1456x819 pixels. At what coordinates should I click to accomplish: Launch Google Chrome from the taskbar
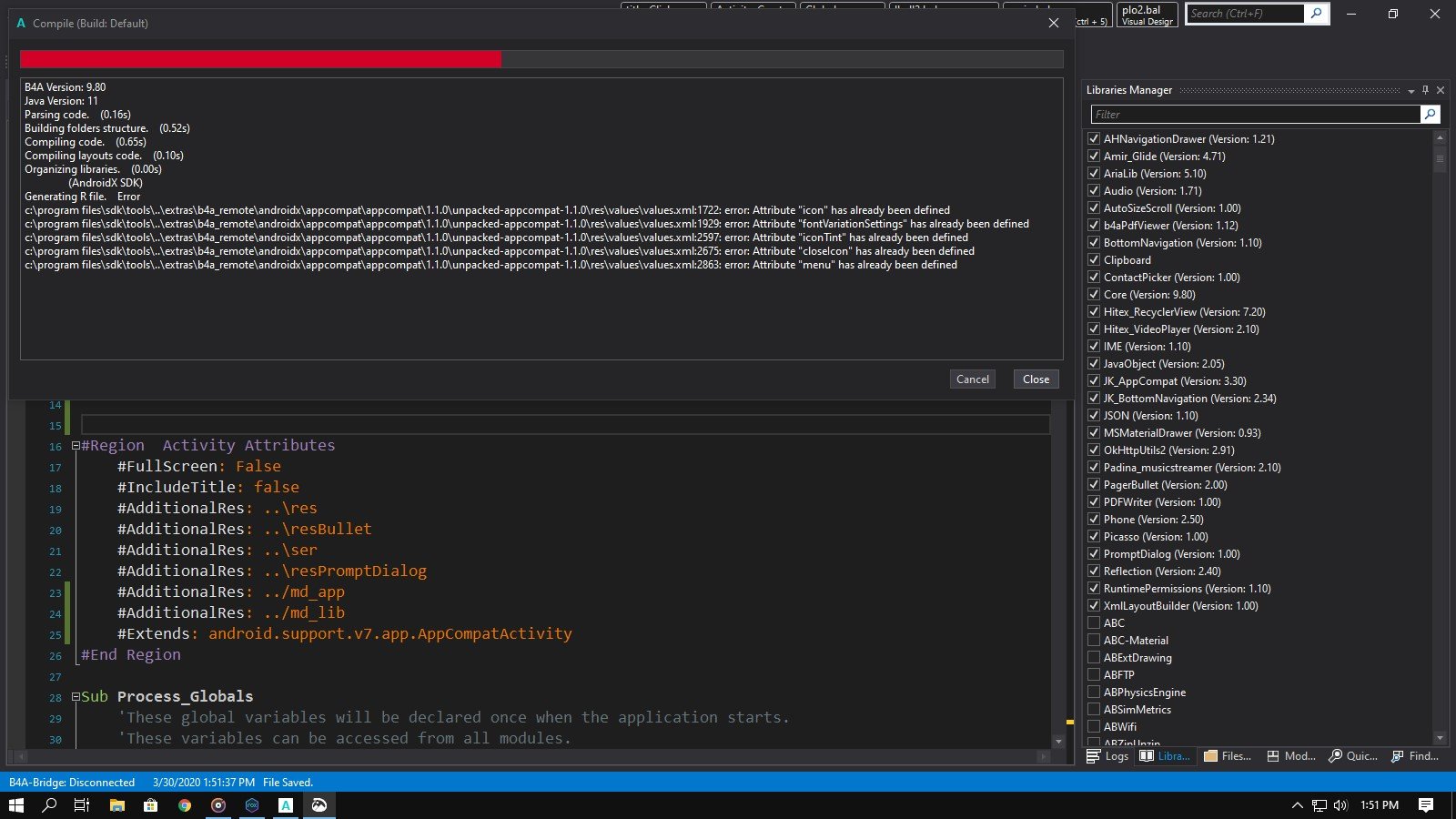pos(185,805)
